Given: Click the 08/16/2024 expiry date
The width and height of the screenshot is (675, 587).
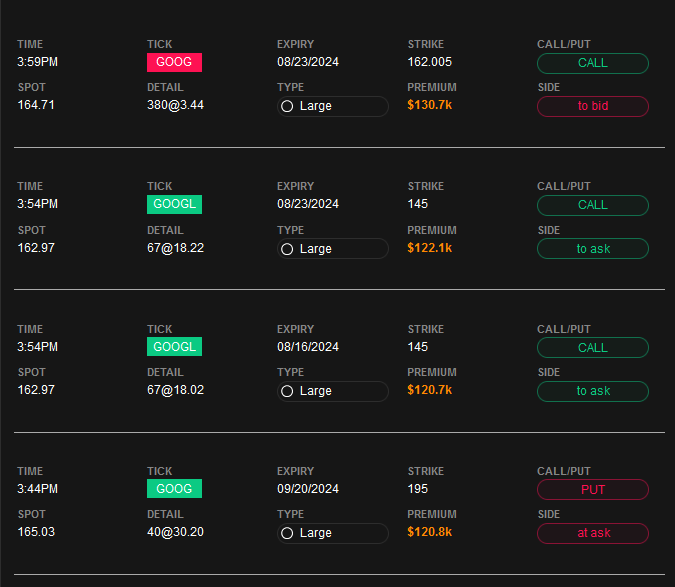Looking at the screenshot, I should click(x=308, y=347).
